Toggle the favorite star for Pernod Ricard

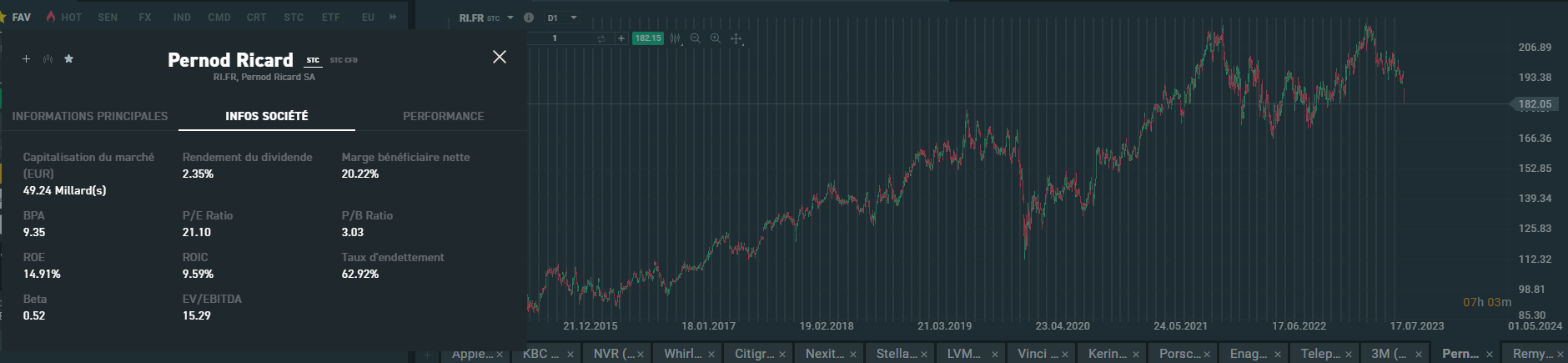click(x=69, y=59)
